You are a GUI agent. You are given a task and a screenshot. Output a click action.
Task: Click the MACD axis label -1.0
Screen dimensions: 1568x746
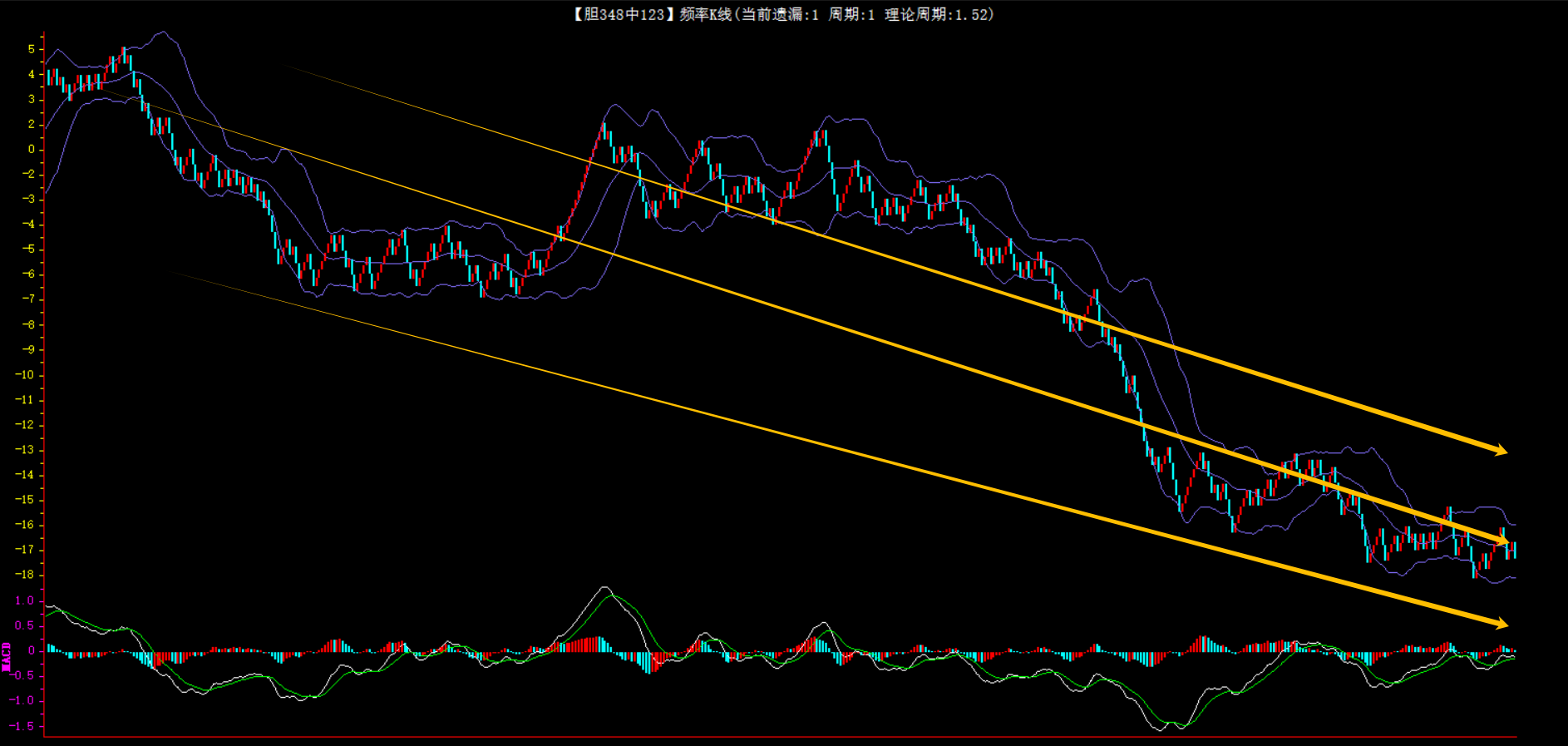pyautogui.click(x=22, y=700)
